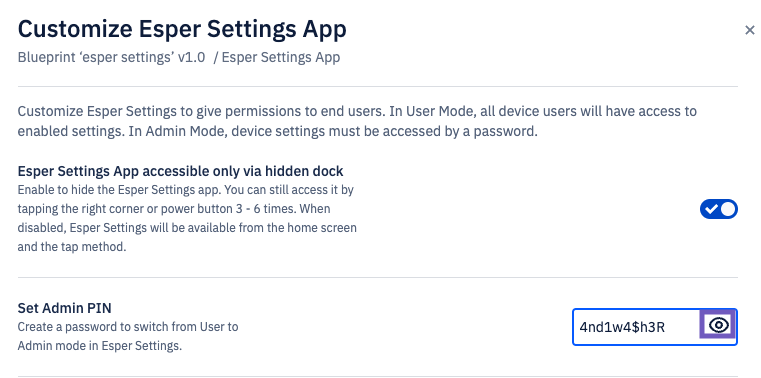Click the 'Admin mode in Esper Settings' text
Screen dimensions: 761x378
(x=99, y=346)
